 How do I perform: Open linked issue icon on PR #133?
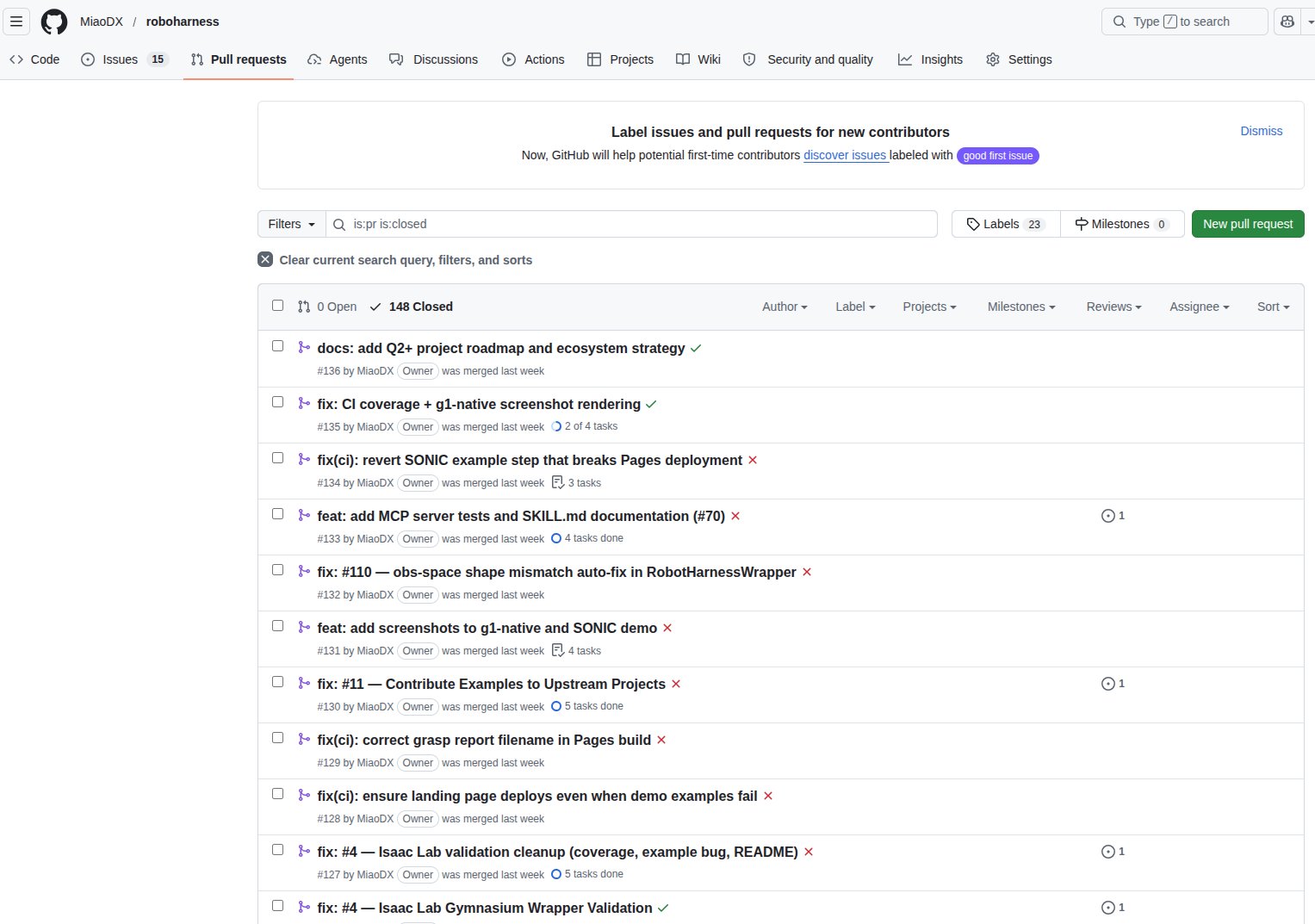coord(1113,516)
